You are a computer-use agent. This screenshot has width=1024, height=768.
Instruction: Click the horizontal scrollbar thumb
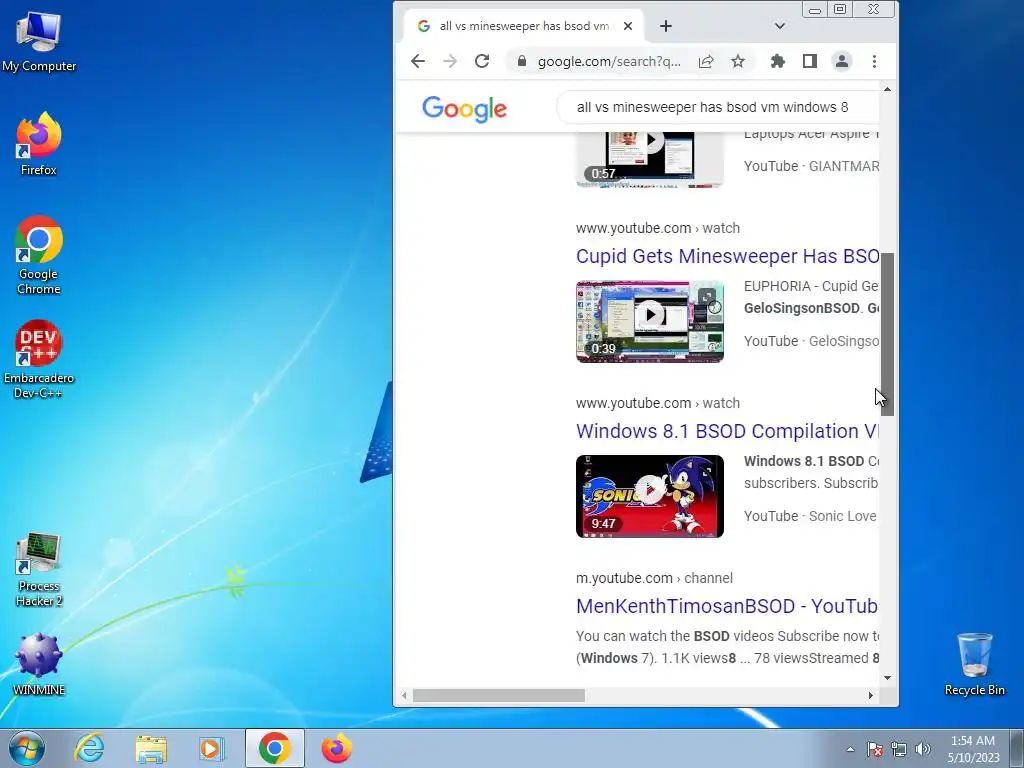[x=499, y=696]
